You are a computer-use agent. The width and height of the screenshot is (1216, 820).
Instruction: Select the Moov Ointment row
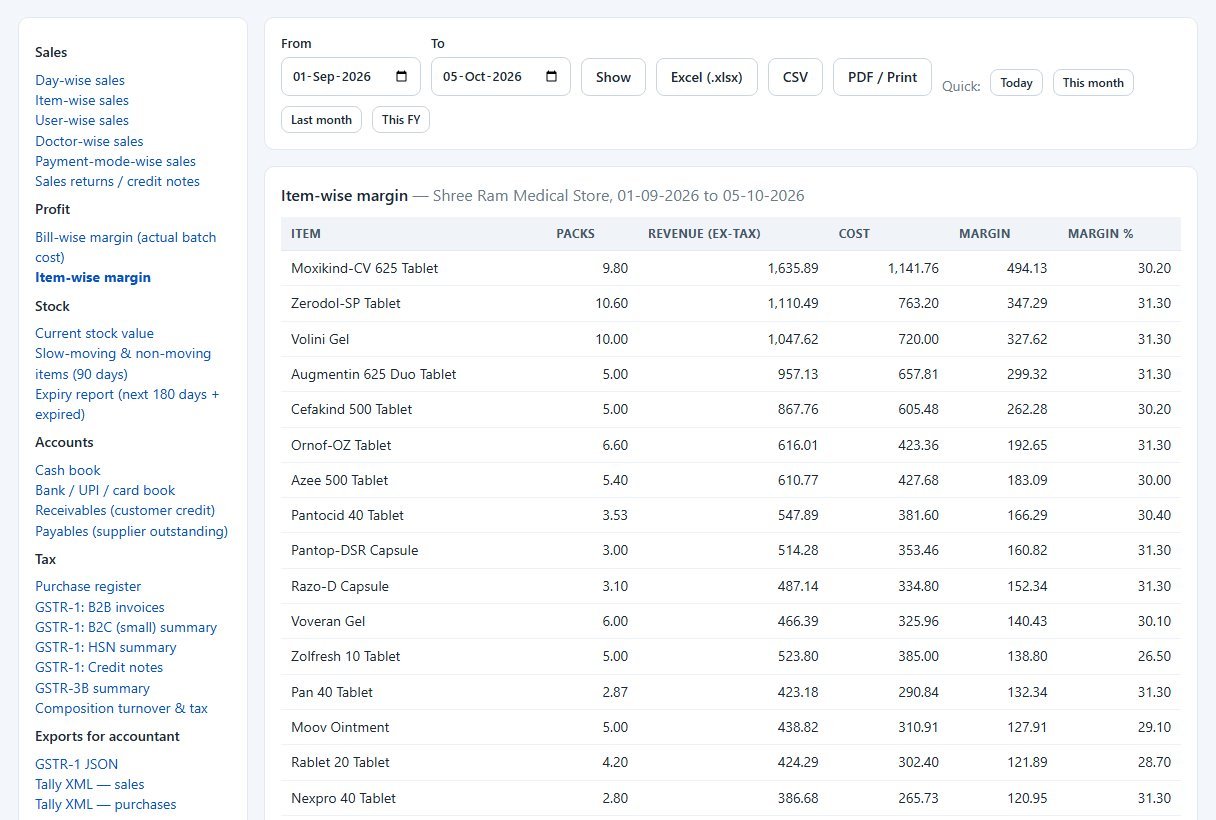click(x=731, y=727)
